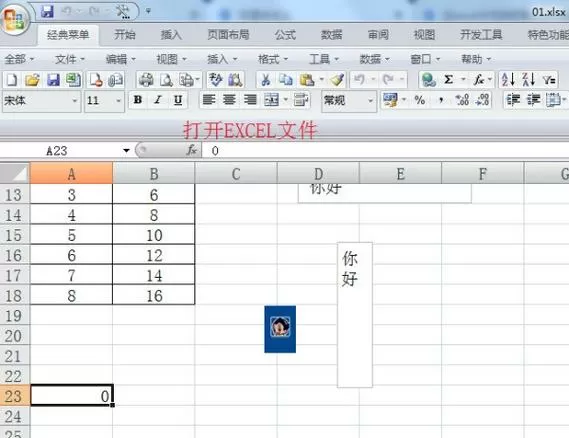Screen dimensions: 569x438
Task: Open the font size 11 dropdown
Action: (118, 101)
